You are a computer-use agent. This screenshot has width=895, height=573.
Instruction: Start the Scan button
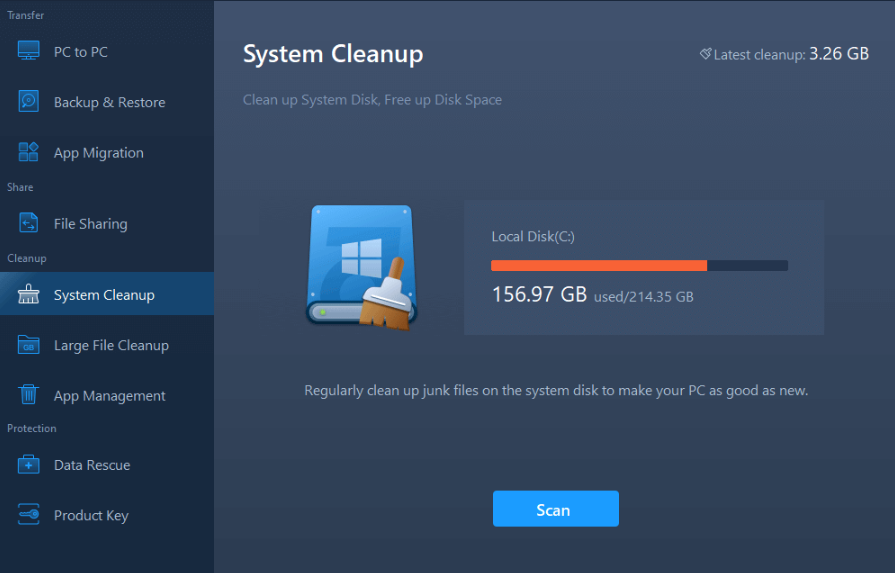tap(555, 509)
